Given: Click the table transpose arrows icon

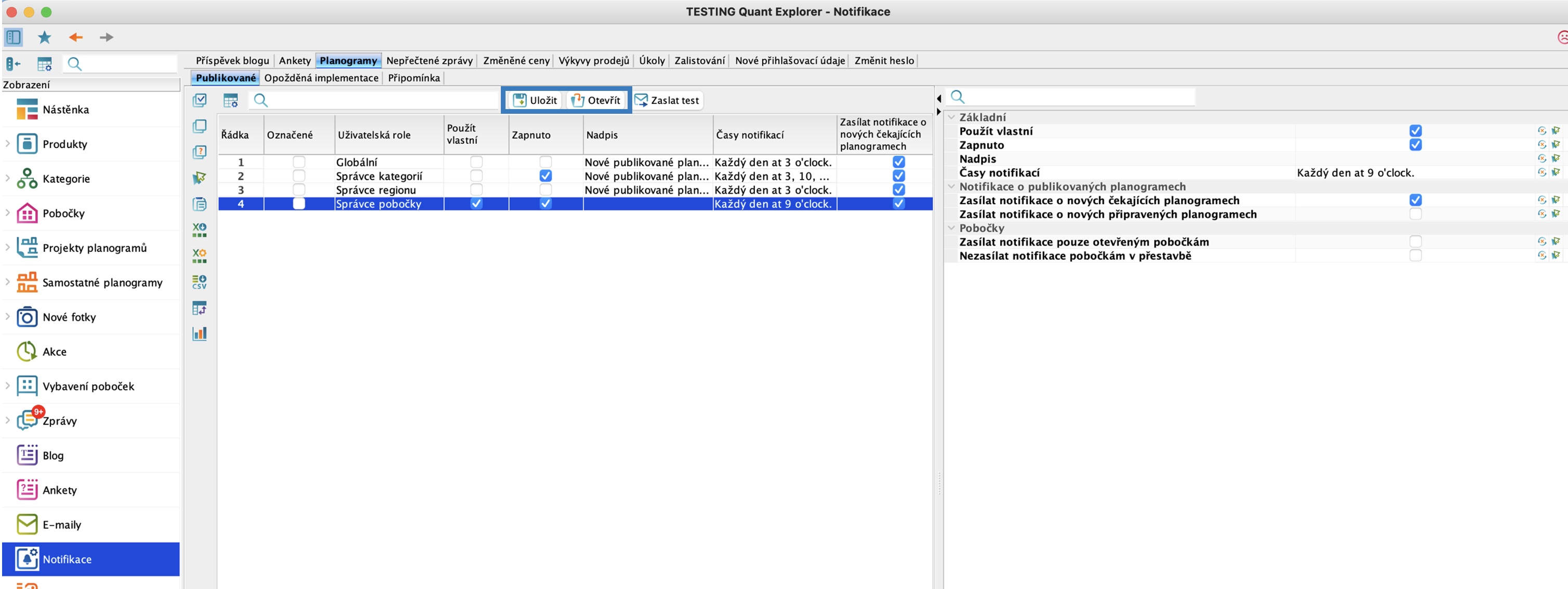Looking at the screenshot, I should coord(200,308).
